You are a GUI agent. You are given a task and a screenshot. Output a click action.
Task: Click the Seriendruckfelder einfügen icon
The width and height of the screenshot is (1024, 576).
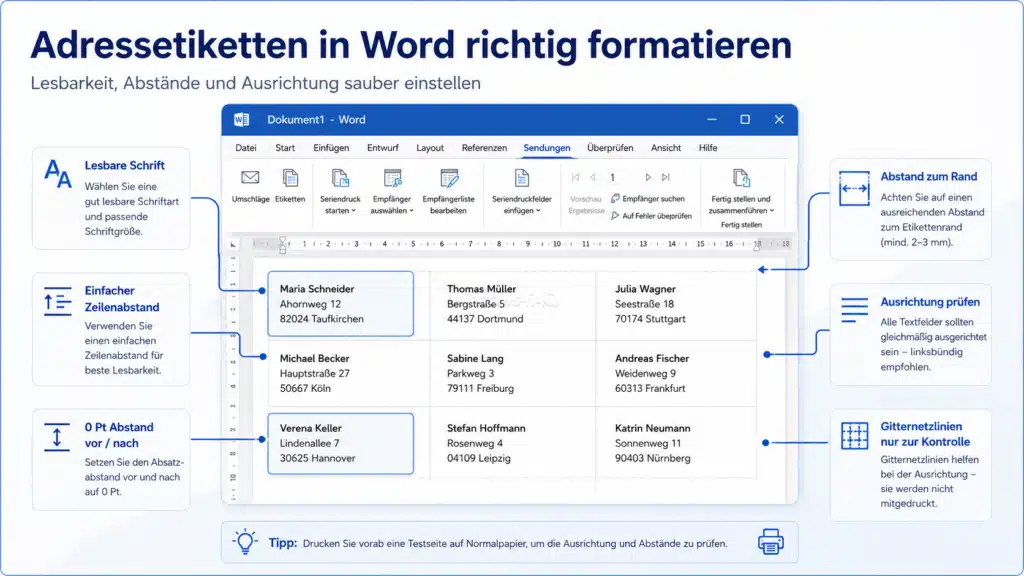(x=521, y=178)
